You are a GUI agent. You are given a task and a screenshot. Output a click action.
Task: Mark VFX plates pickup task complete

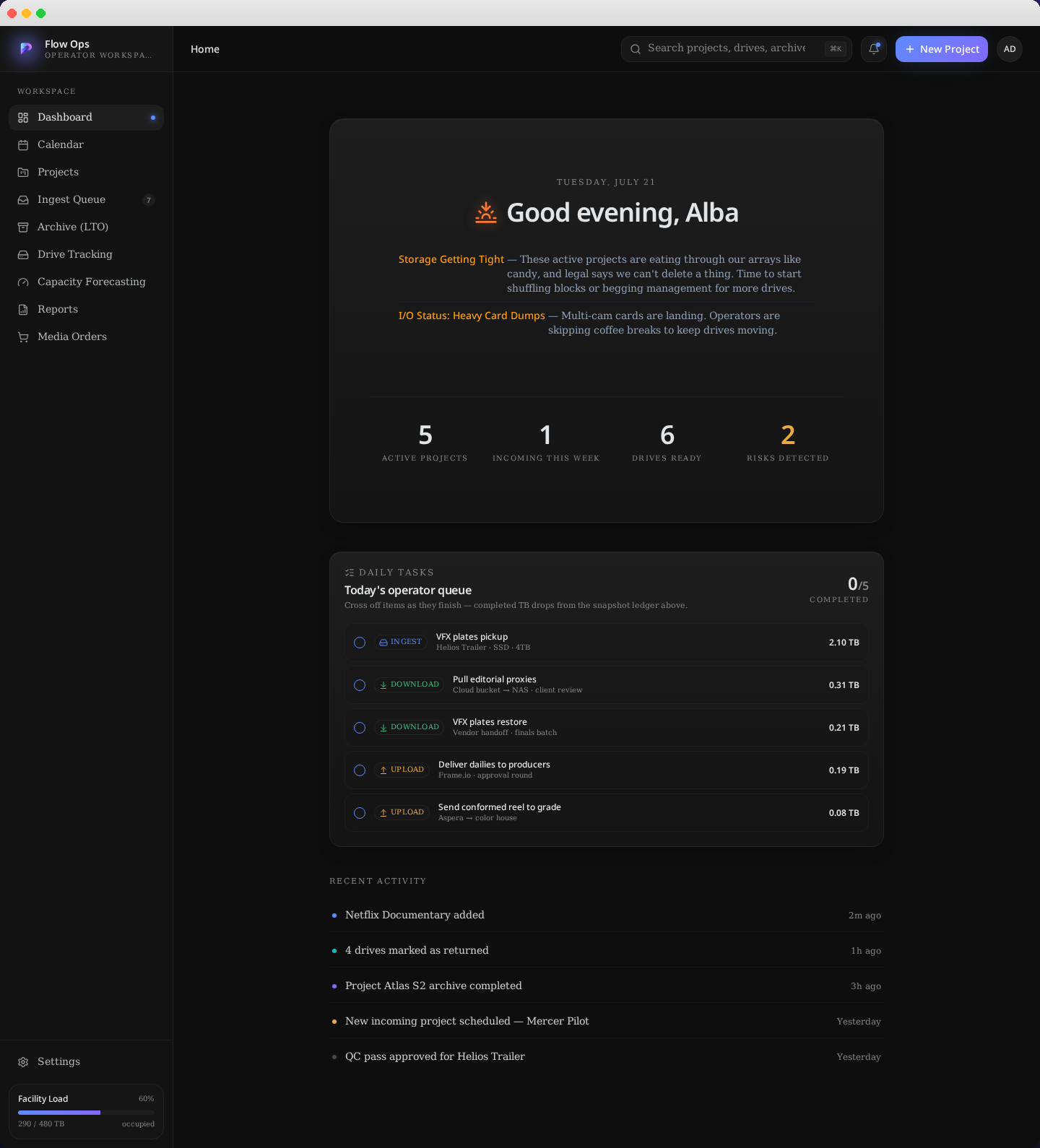[360, 643]
